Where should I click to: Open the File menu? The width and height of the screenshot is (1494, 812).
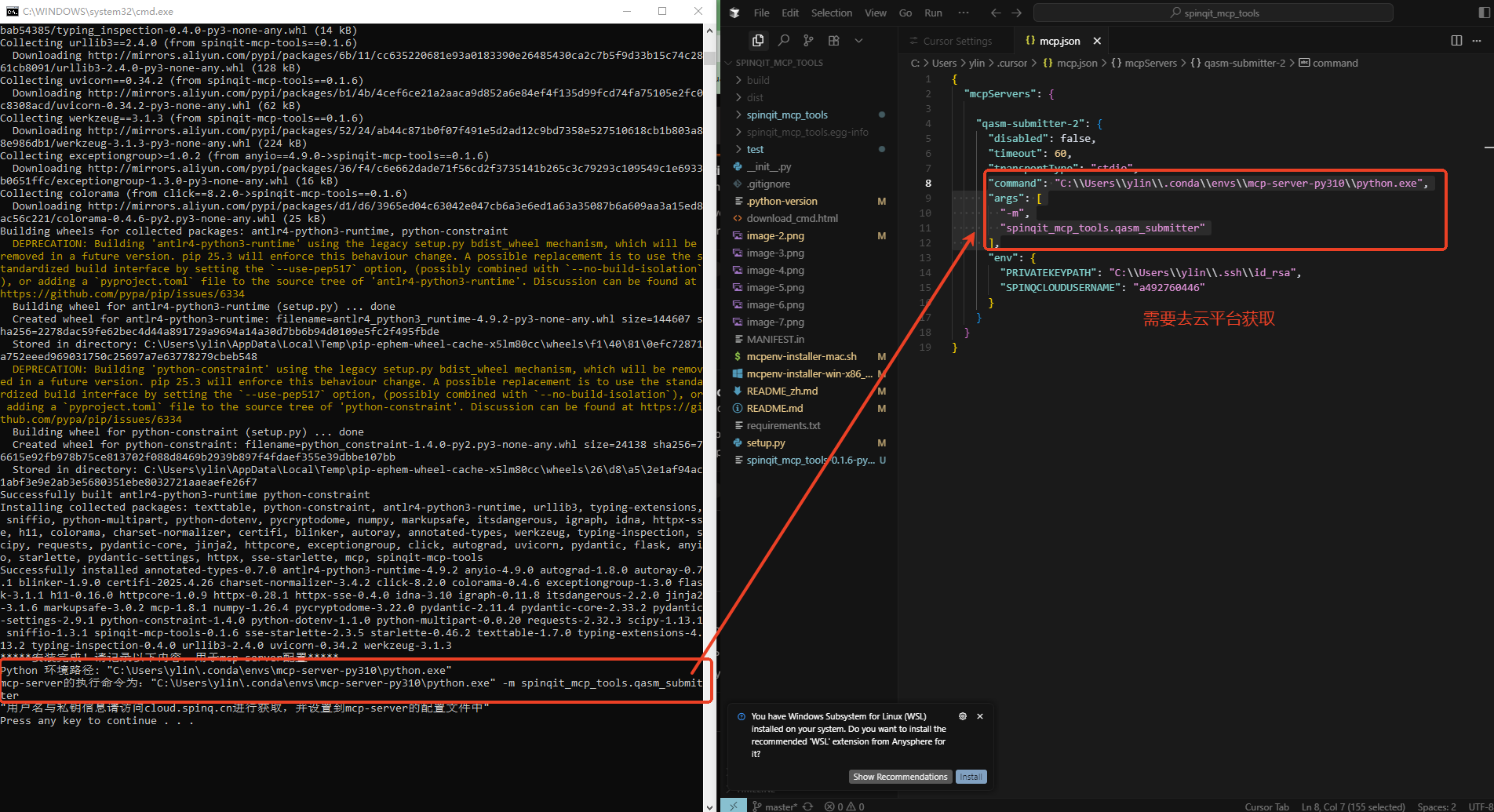point(761,13)
